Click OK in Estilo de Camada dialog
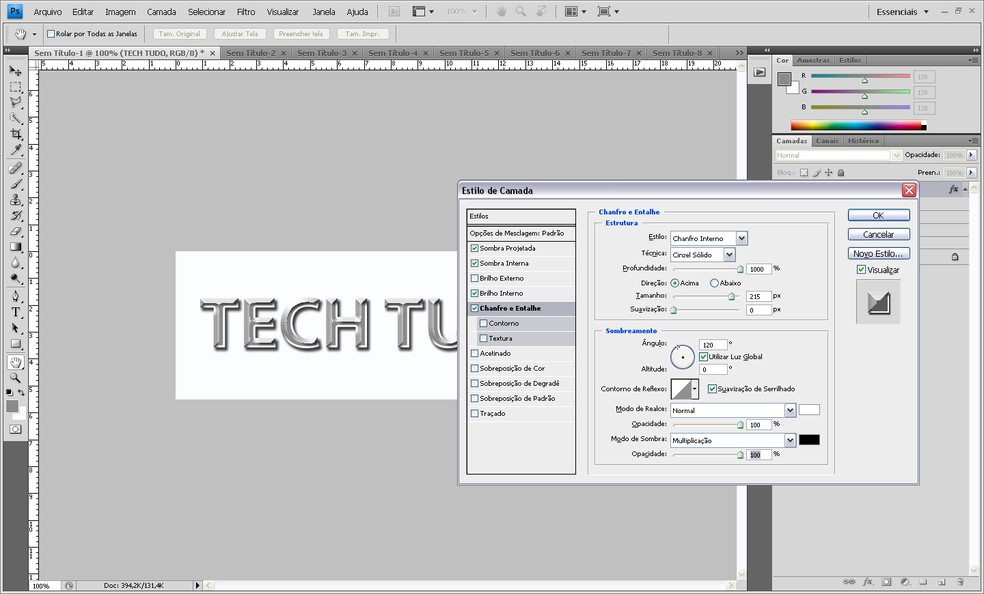The height and width of the screenshot is (594, 984). pos(878,215)
